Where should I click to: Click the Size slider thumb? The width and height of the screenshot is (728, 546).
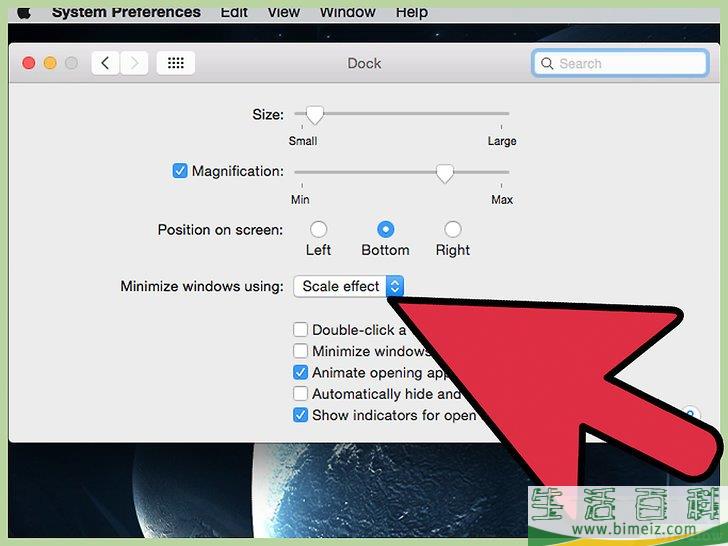(315, 115)
